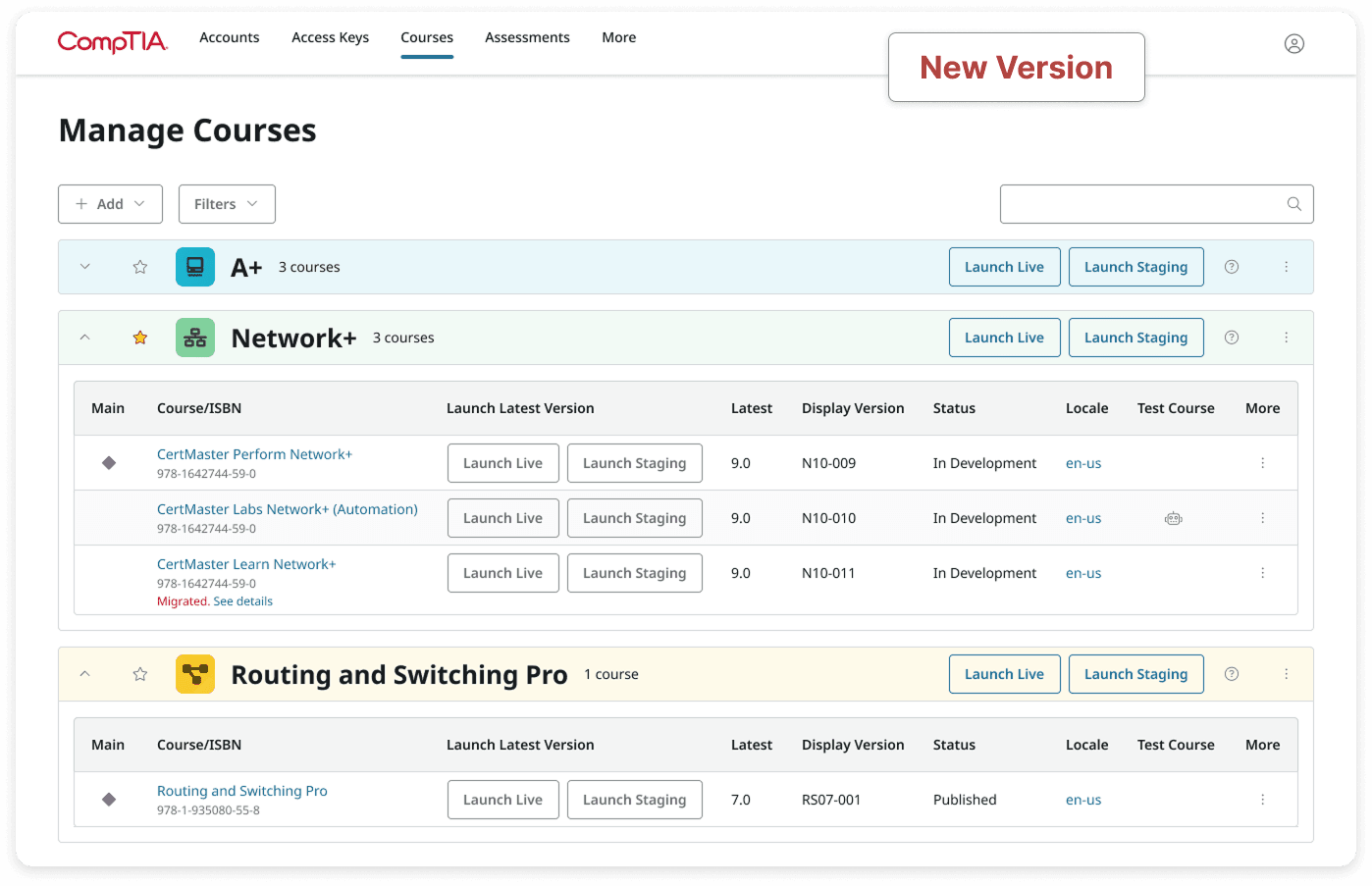Launch Live for CertMaster Learn Network+
Screen dimensions: 1372x886
[503, 573]
